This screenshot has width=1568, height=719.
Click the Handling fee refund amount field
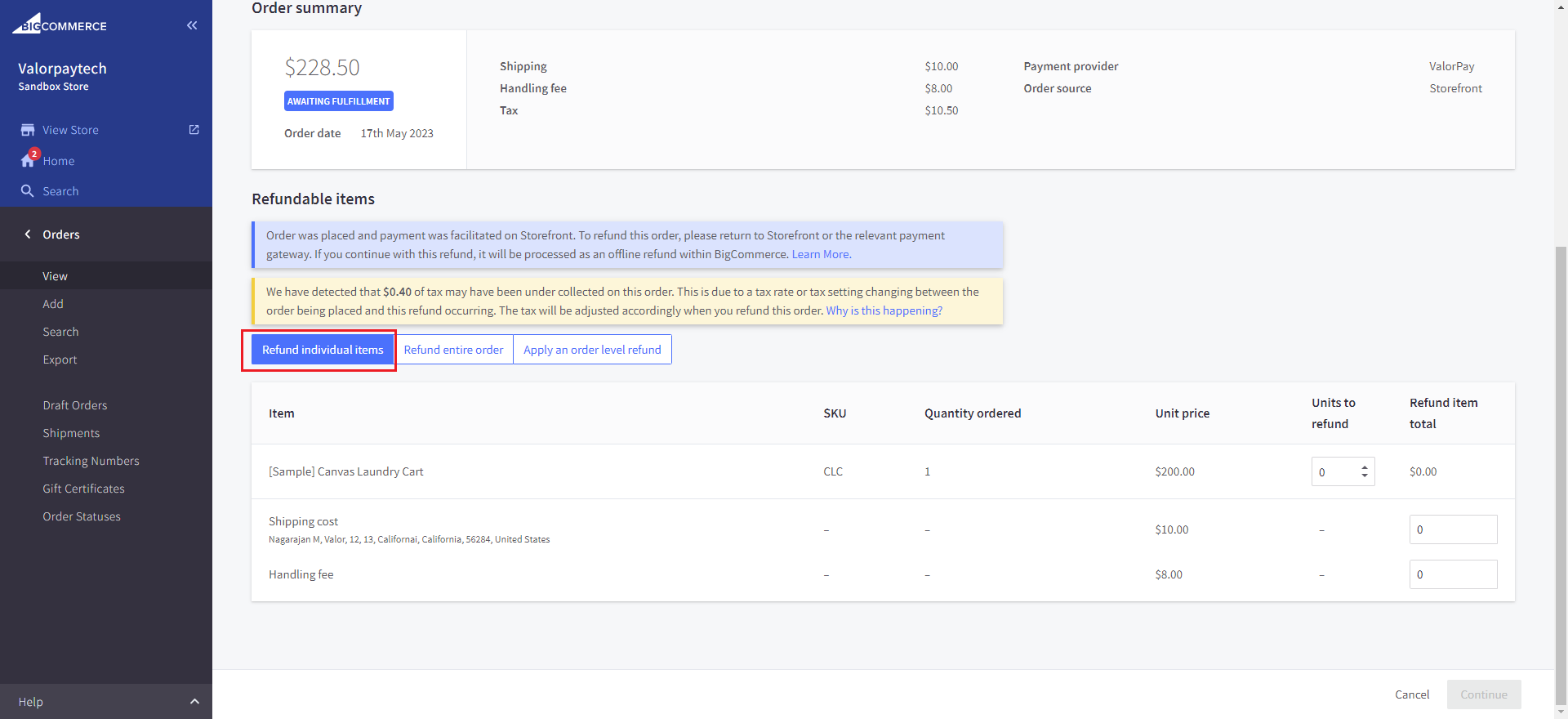click(x=1453, y=574)
